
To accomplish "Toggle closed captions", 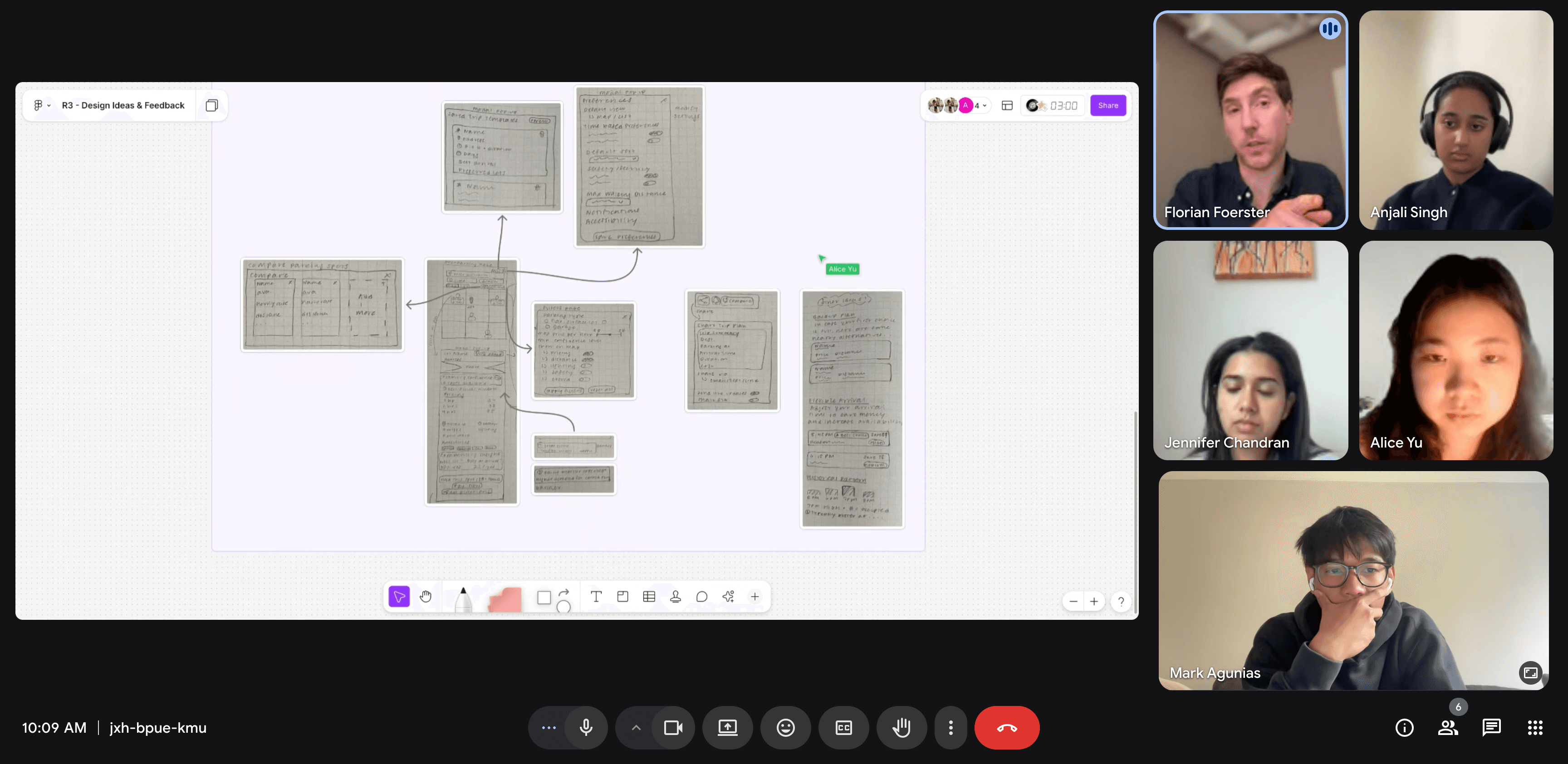I will pos(843,728).
